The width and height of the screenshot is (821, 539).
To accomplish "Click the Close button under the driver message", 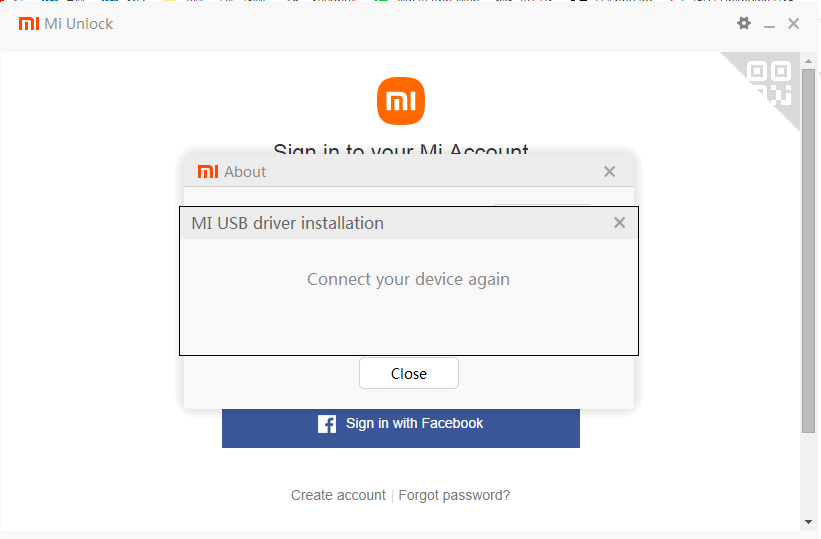I will tap(409, 373).
